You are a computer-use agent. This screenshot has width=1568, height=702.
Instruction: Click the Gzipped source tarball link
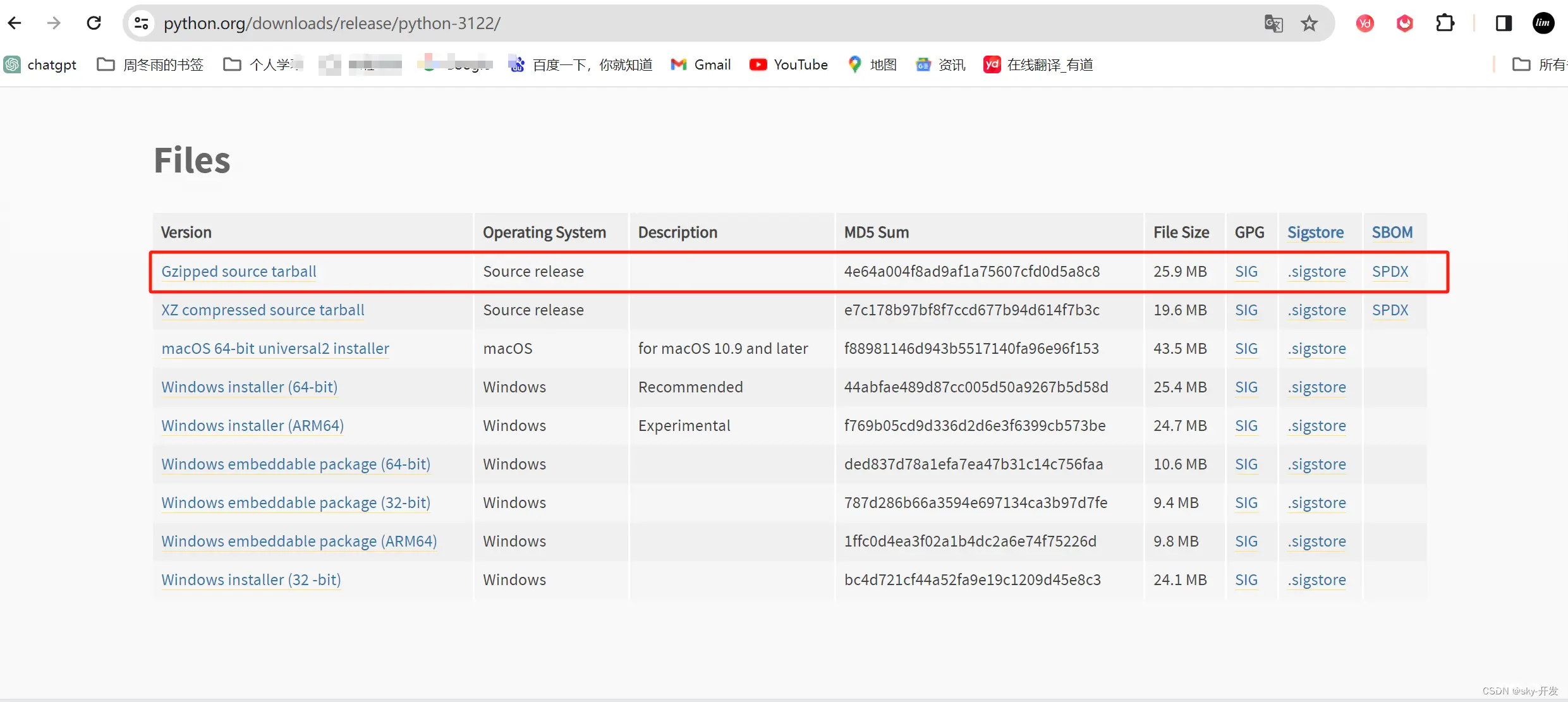pos(237,271)
